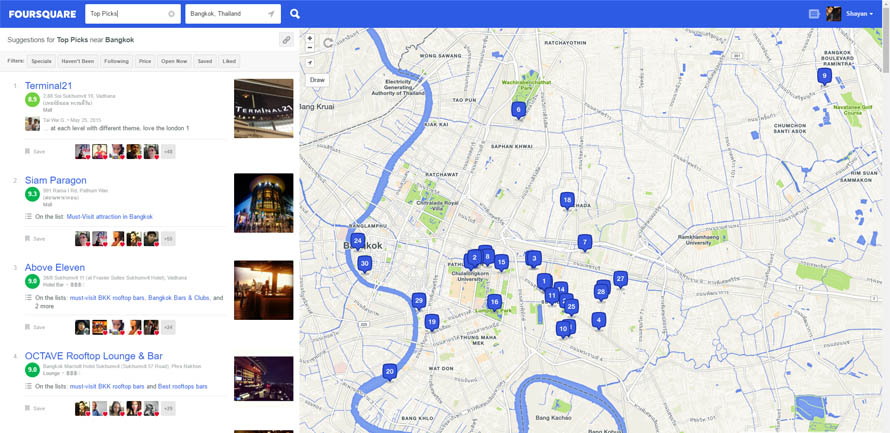Toggle the Saved filter
The width and height of the screenshot is (890, 433).
click(205, 61)
